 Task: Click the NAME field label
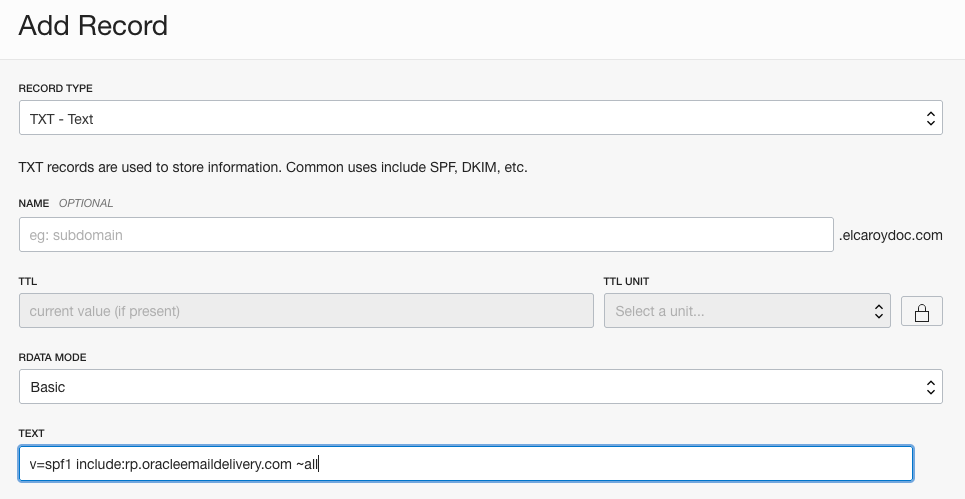pyautogui.click(x=34, y=203)
